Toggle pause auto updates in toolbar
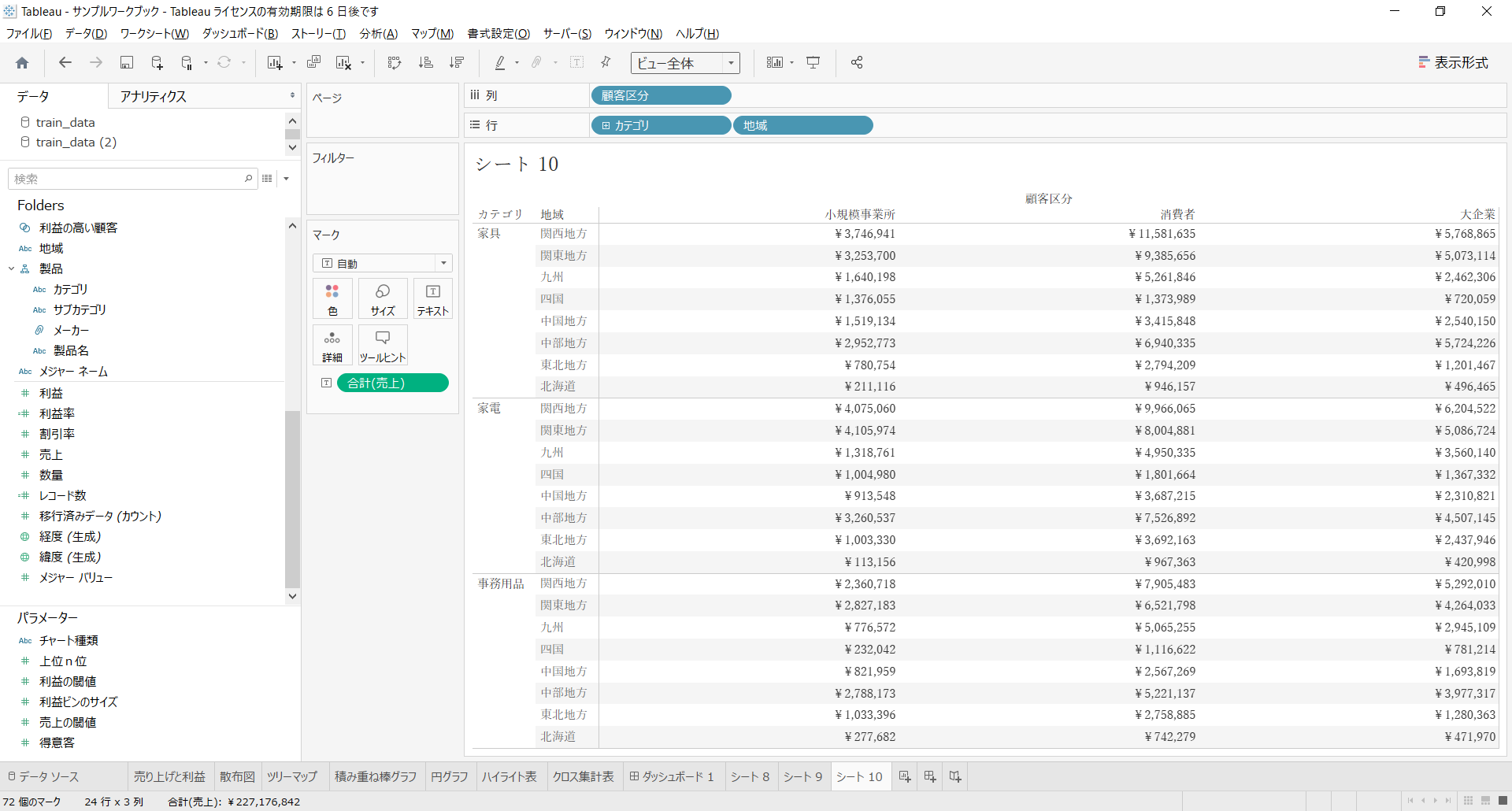Viewport: 1512px width, 811px height. point(187,63)
